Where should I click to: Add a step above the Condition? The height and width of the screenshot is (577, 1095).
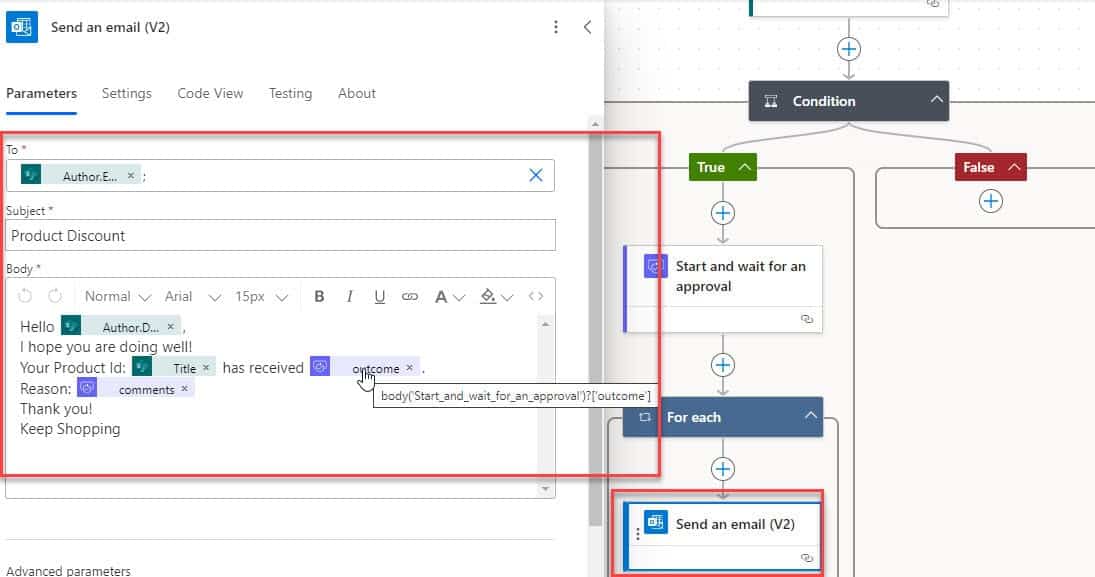click(848, 49)
